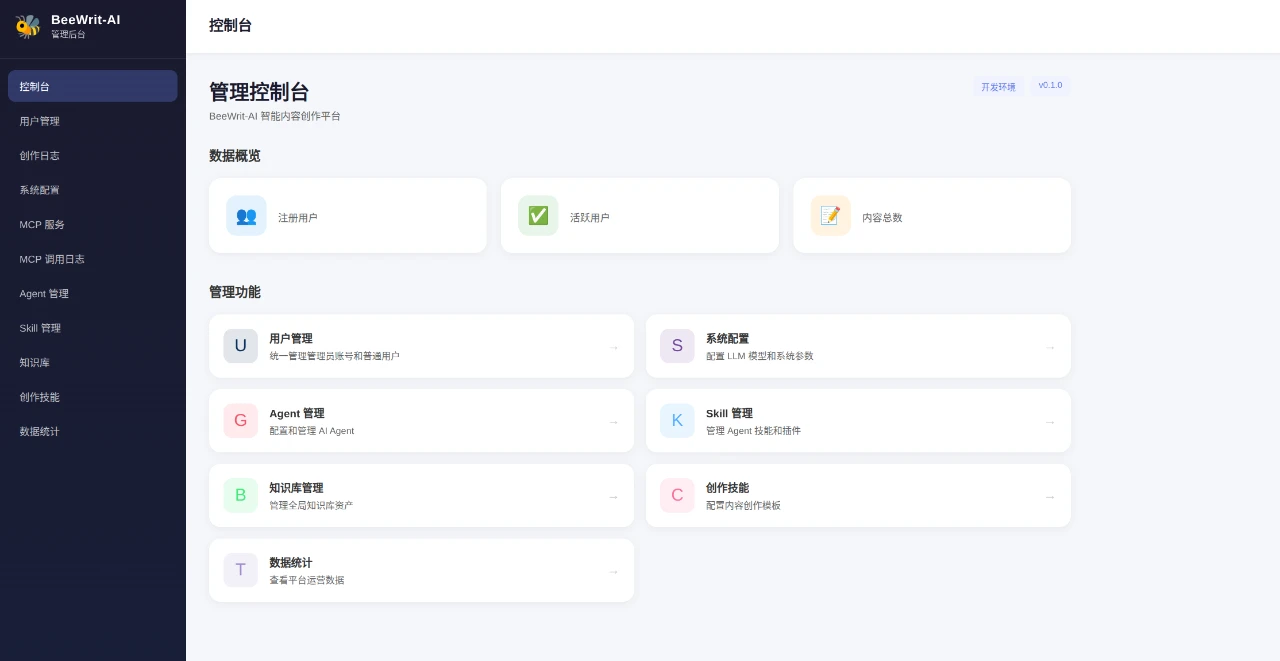
Task: Click the S icon for 系统配置
Action: point(677,346)
